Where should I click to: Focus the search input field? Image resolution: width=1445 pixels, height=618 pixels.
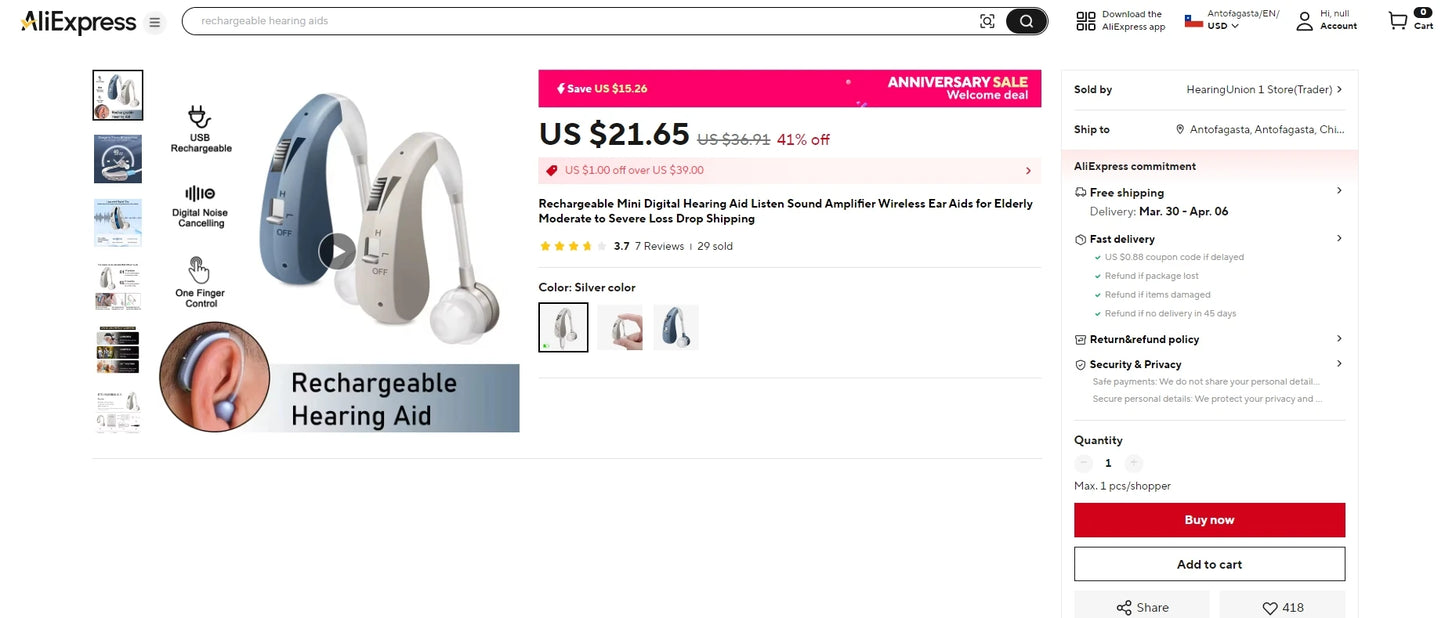[580, 21]
